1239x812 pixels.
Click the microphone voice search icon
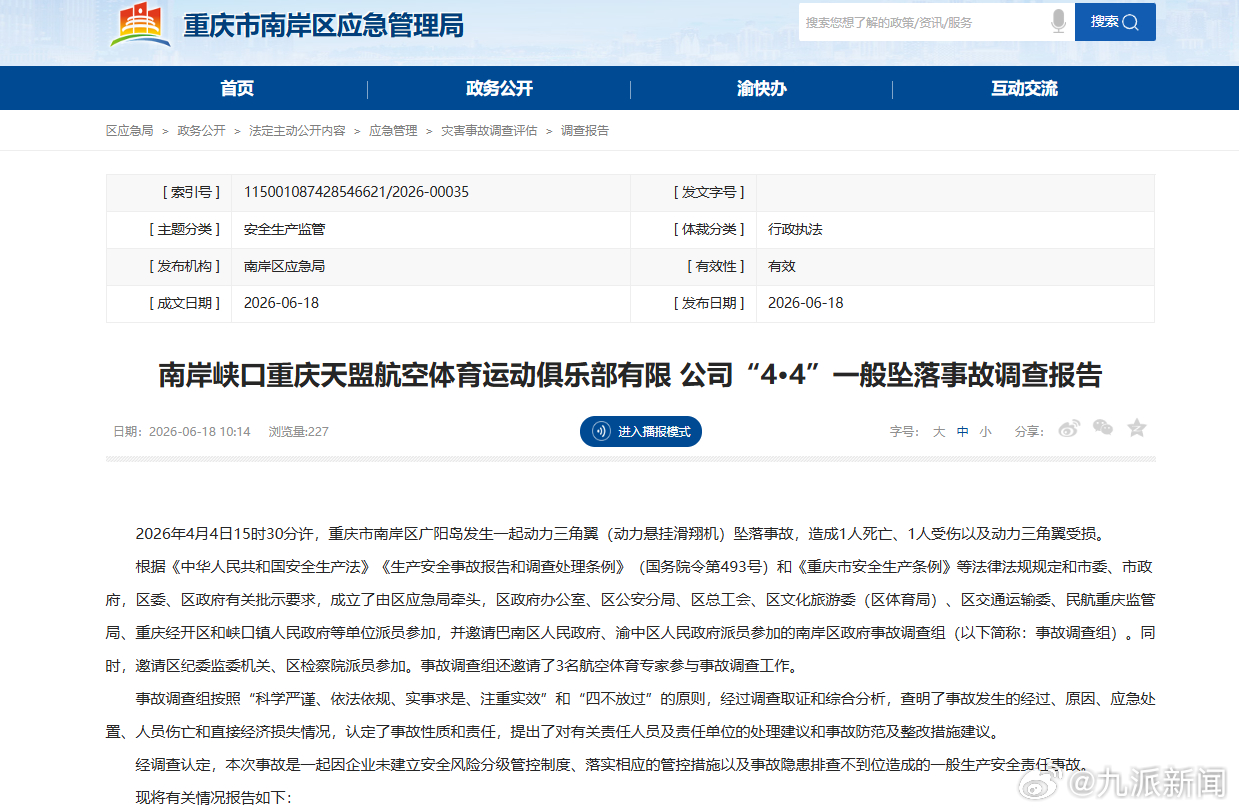point(1058,22)
